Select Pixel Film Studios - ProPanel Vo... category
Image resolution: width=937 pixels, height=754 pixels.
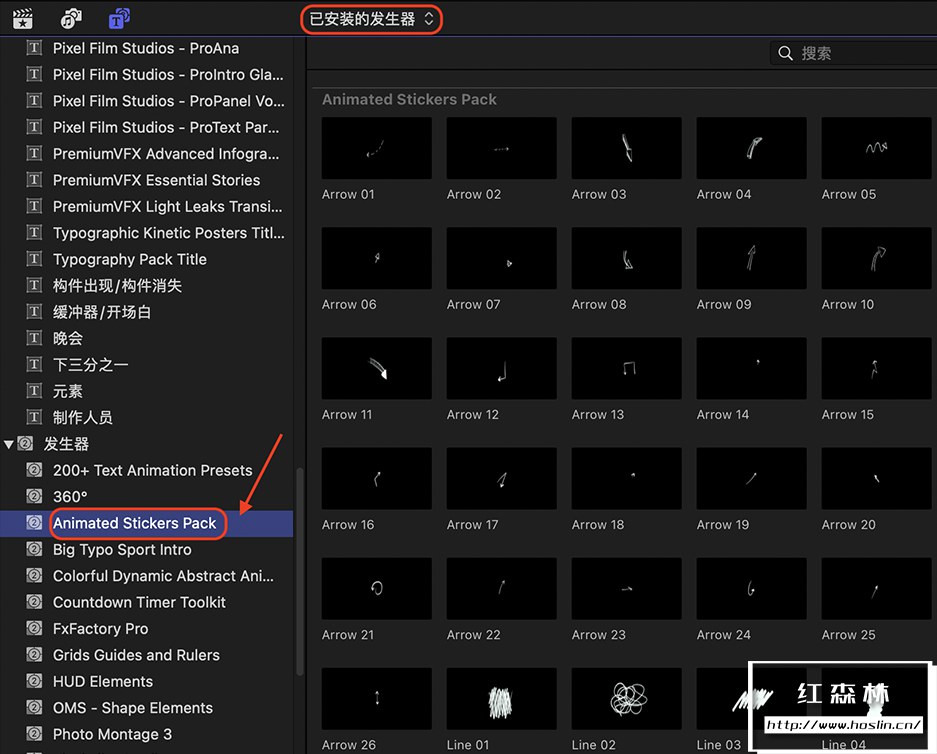pos(146,101)
